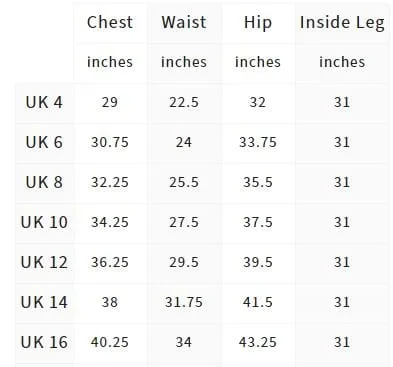Select the UK 16 row label

point(44,342)
